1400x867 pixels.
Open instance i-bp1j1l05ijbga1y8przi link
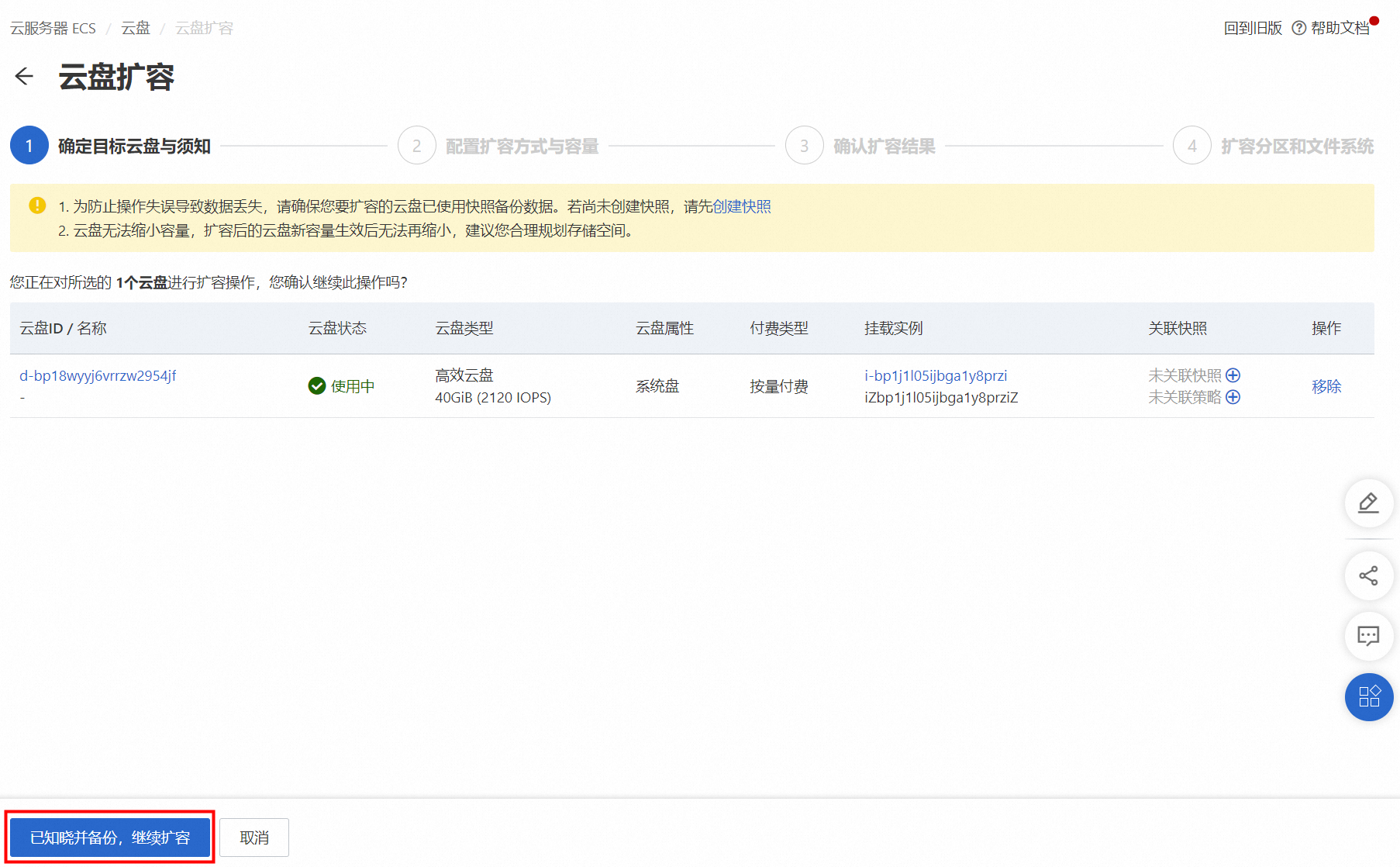(x=936, y=376)
